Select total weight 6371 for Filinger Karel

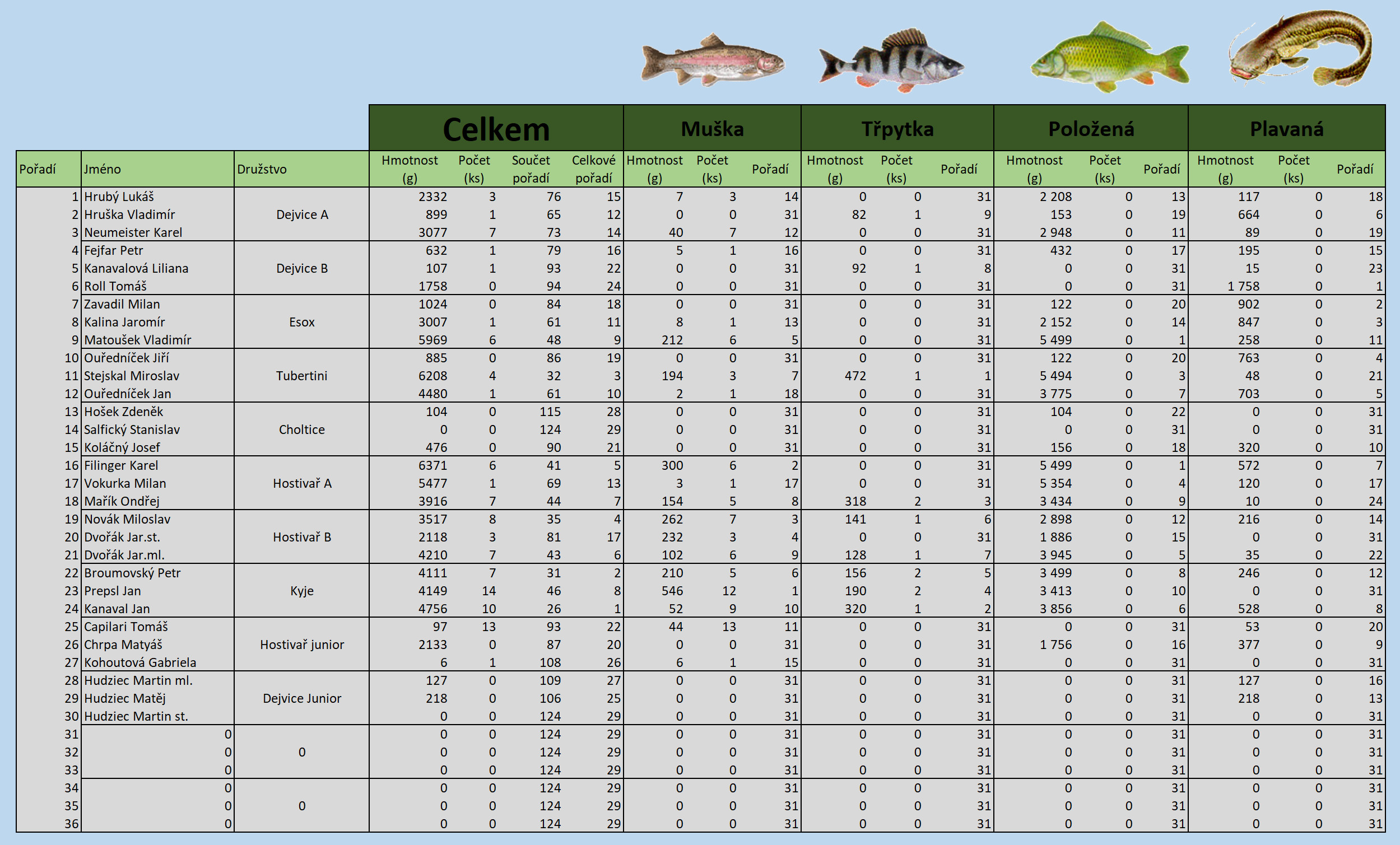pyautogui.click(x=432, y=466)
